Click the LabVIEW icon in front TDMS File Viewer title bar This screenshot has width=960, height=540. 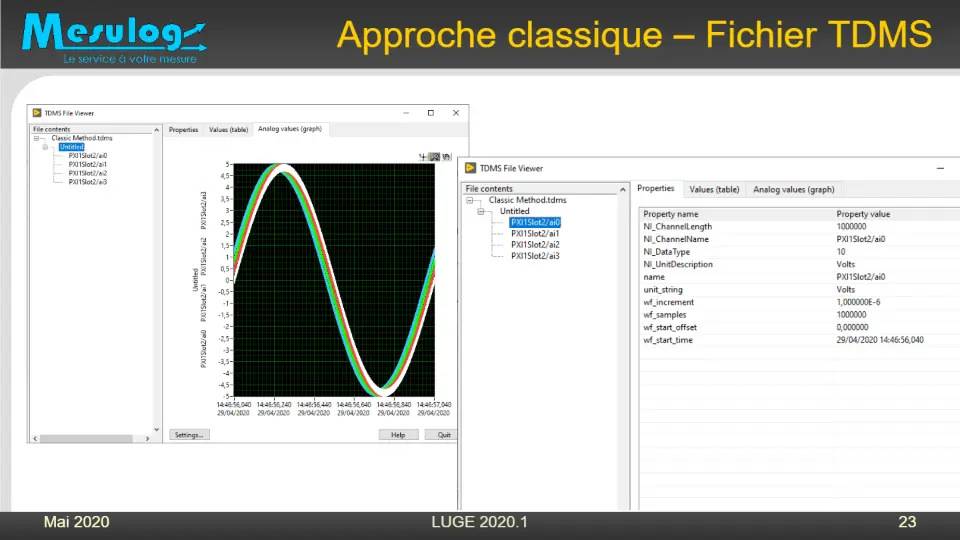click(470, 168)
